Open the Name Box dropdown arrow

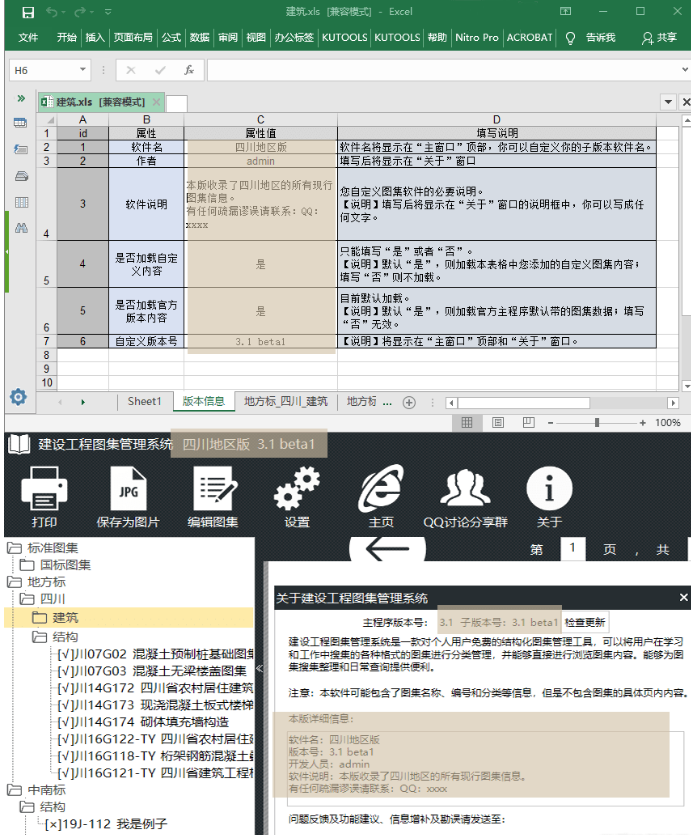(83, 70)
